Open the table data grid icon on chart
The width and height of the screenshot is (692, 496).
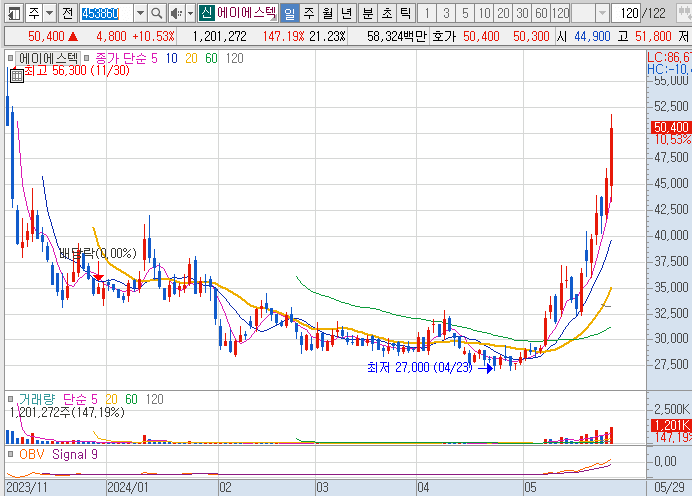tap(17, 76)
